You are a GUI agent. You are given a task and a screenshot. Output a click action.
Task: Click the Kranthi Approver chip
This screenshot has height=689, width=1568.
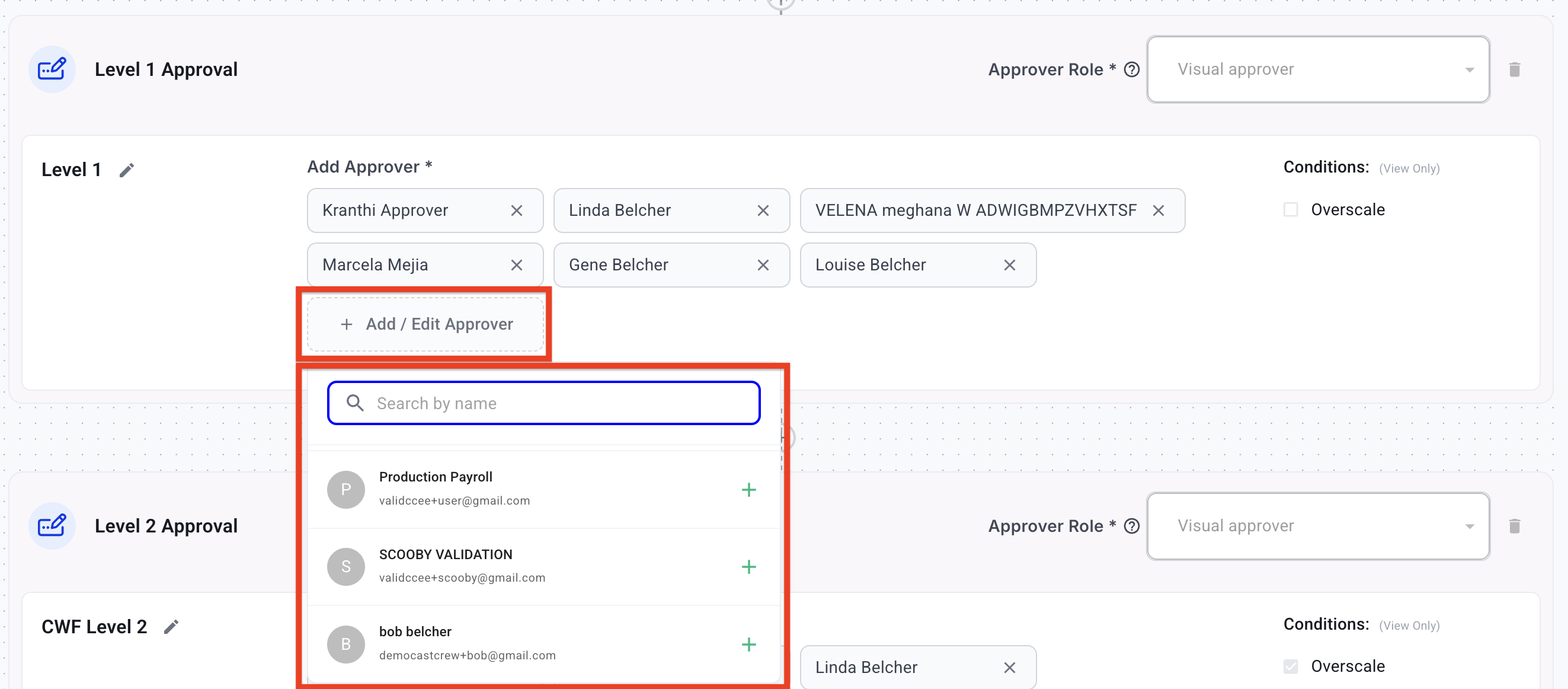point(425,210)
